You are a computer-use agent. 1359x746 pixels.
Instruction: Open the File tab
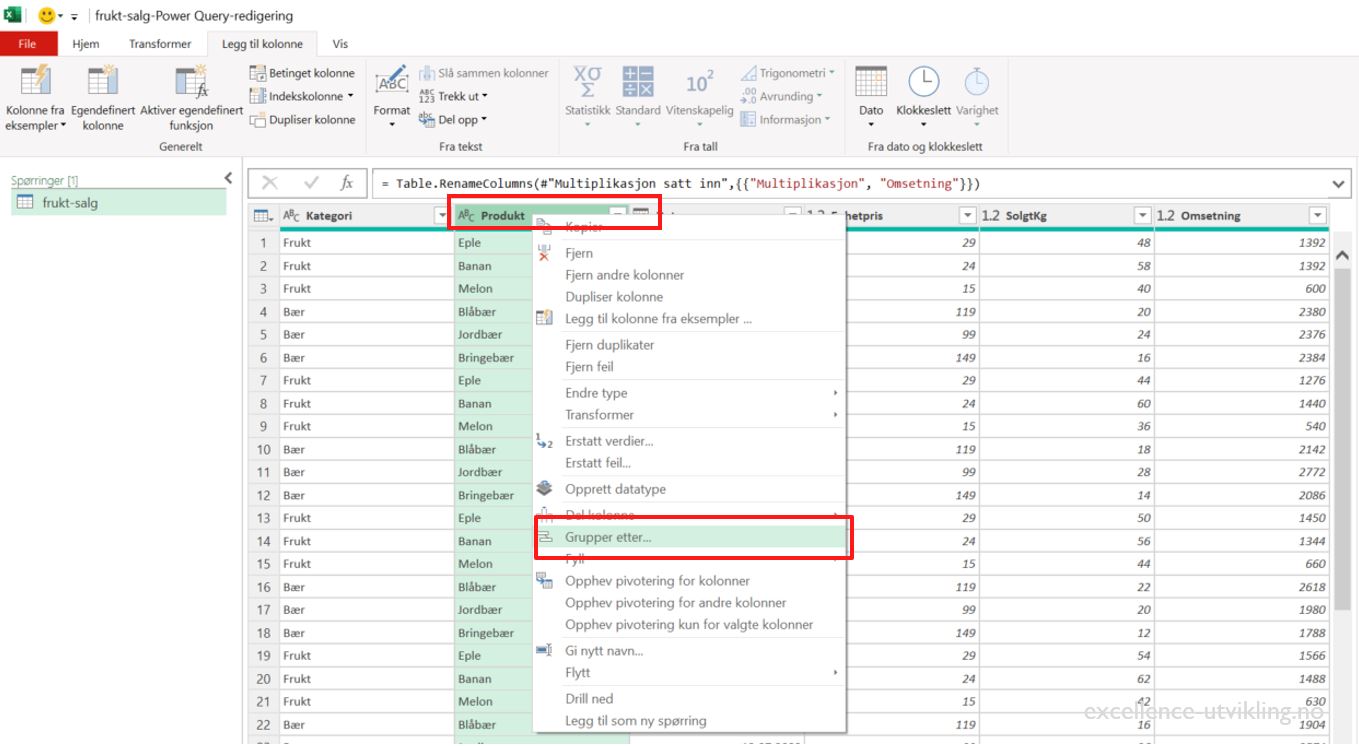[27, 44]
